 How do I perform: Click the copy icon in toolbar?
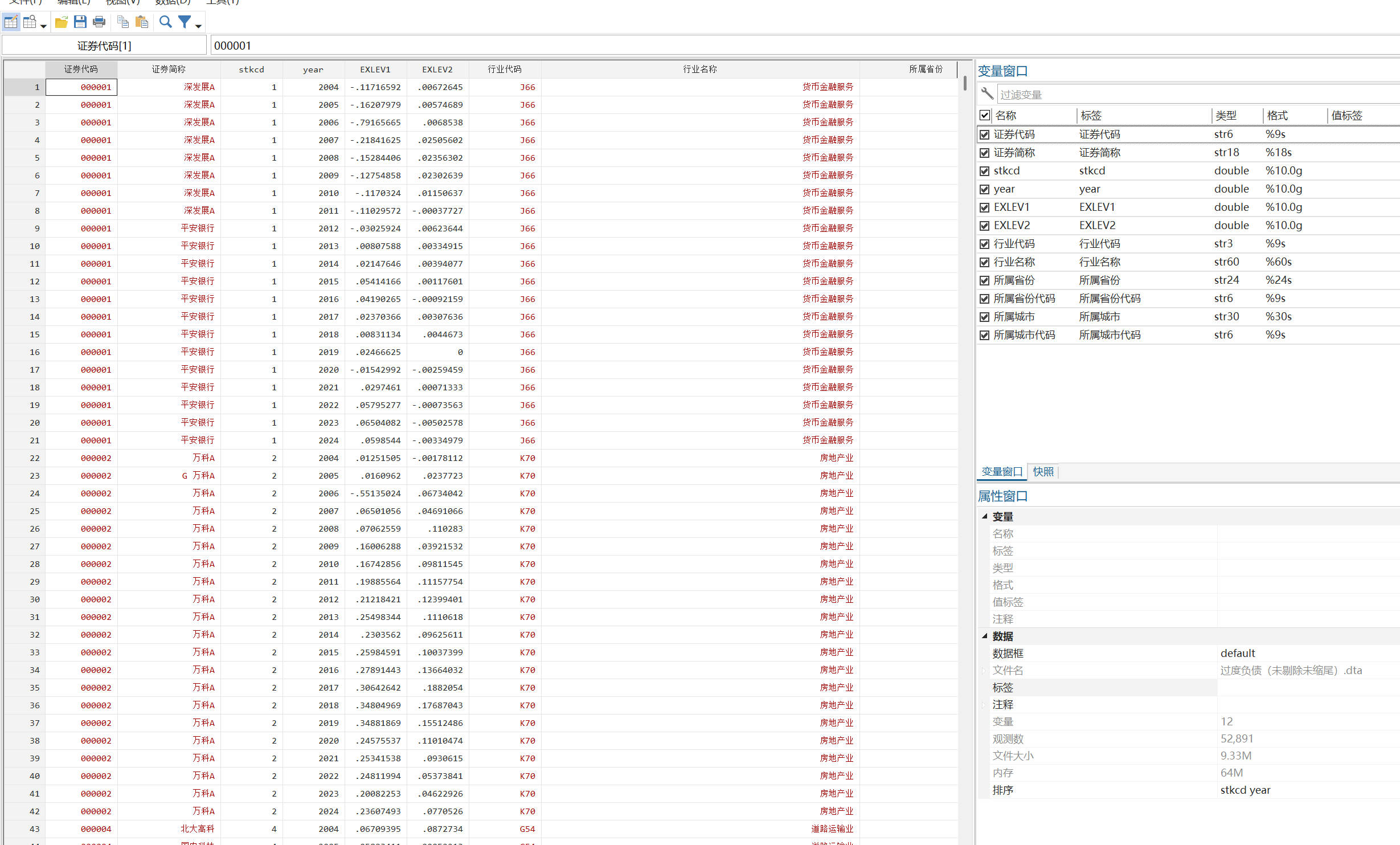[122, 22]
